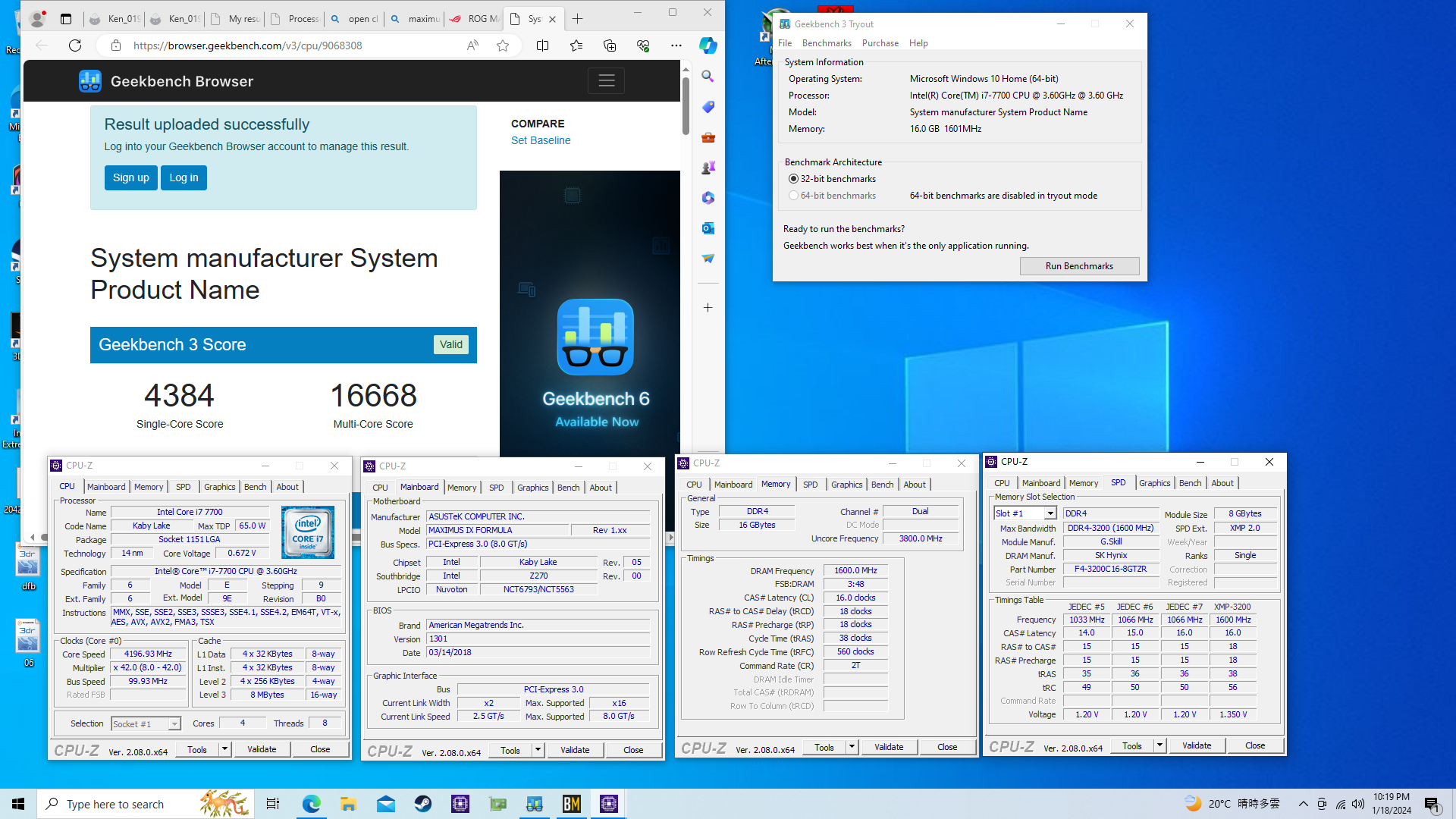The image size is (1456, 819).
Task: Click the Valid badge on Geekbench score
Action: [451, 345]
